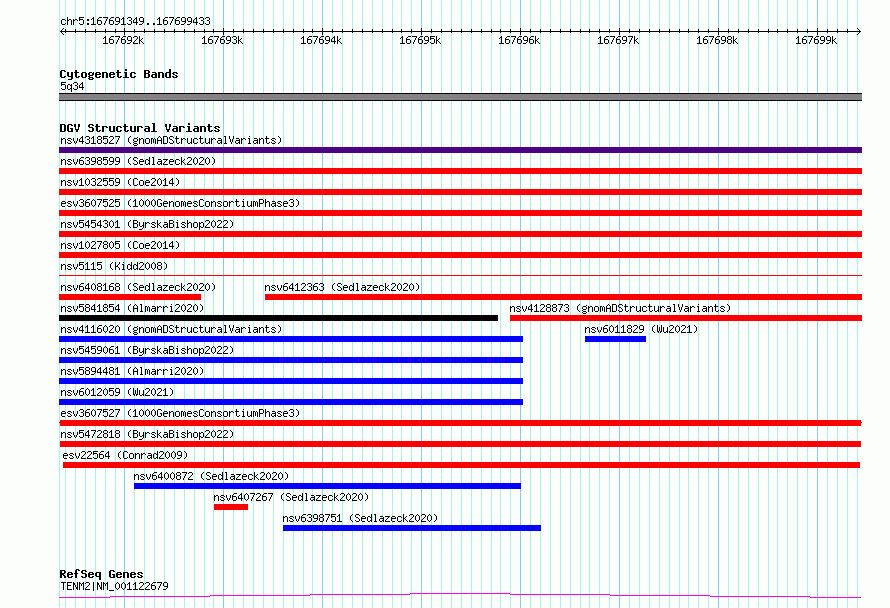Select the red nsv4128873 variant bar

(686, 318)
